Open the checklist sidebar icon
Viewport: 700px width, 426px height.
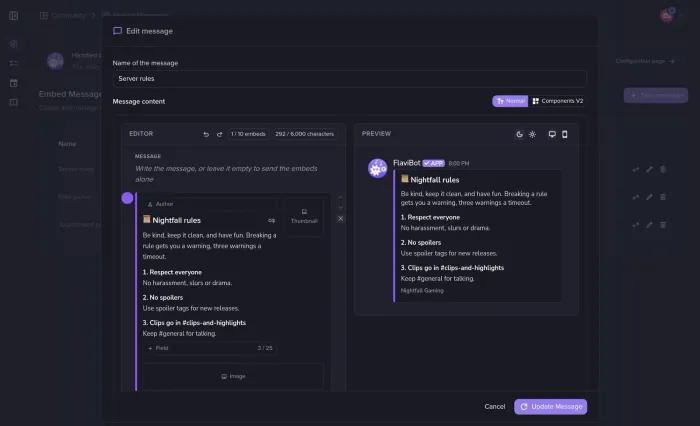(x=14, y=63)
